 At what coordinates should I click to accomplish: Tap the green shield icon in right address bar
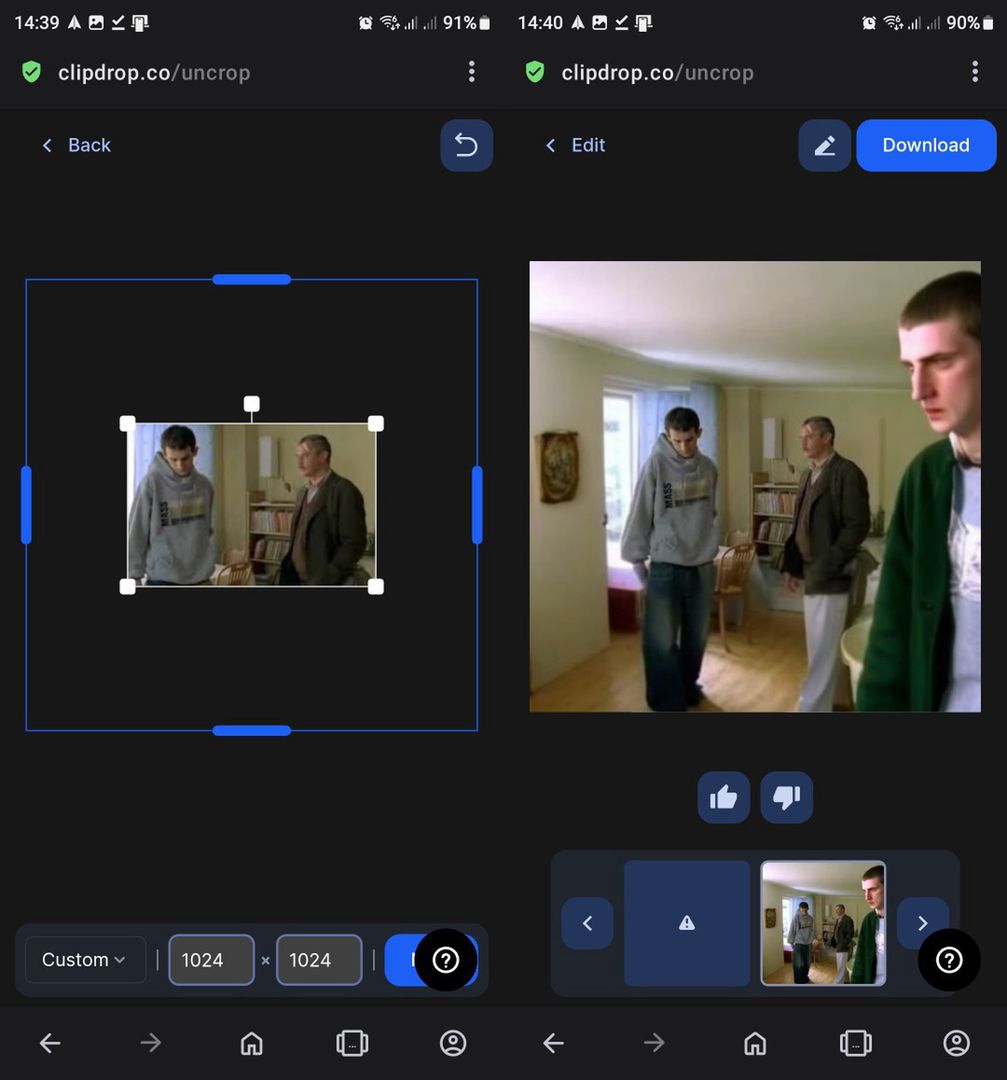tap(535, 72)
